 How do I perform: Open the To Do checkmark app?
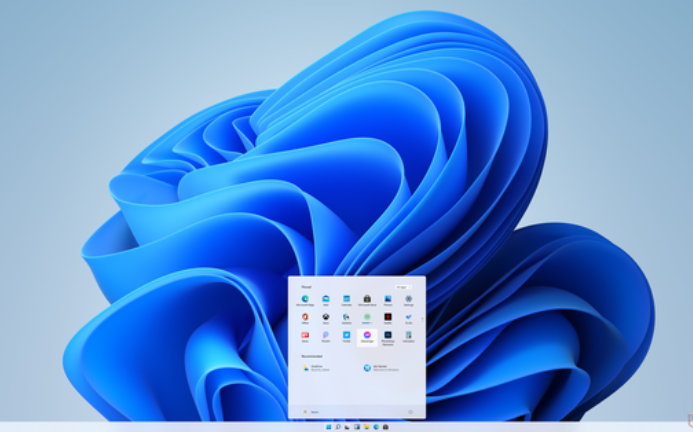(x=408, y=319)
